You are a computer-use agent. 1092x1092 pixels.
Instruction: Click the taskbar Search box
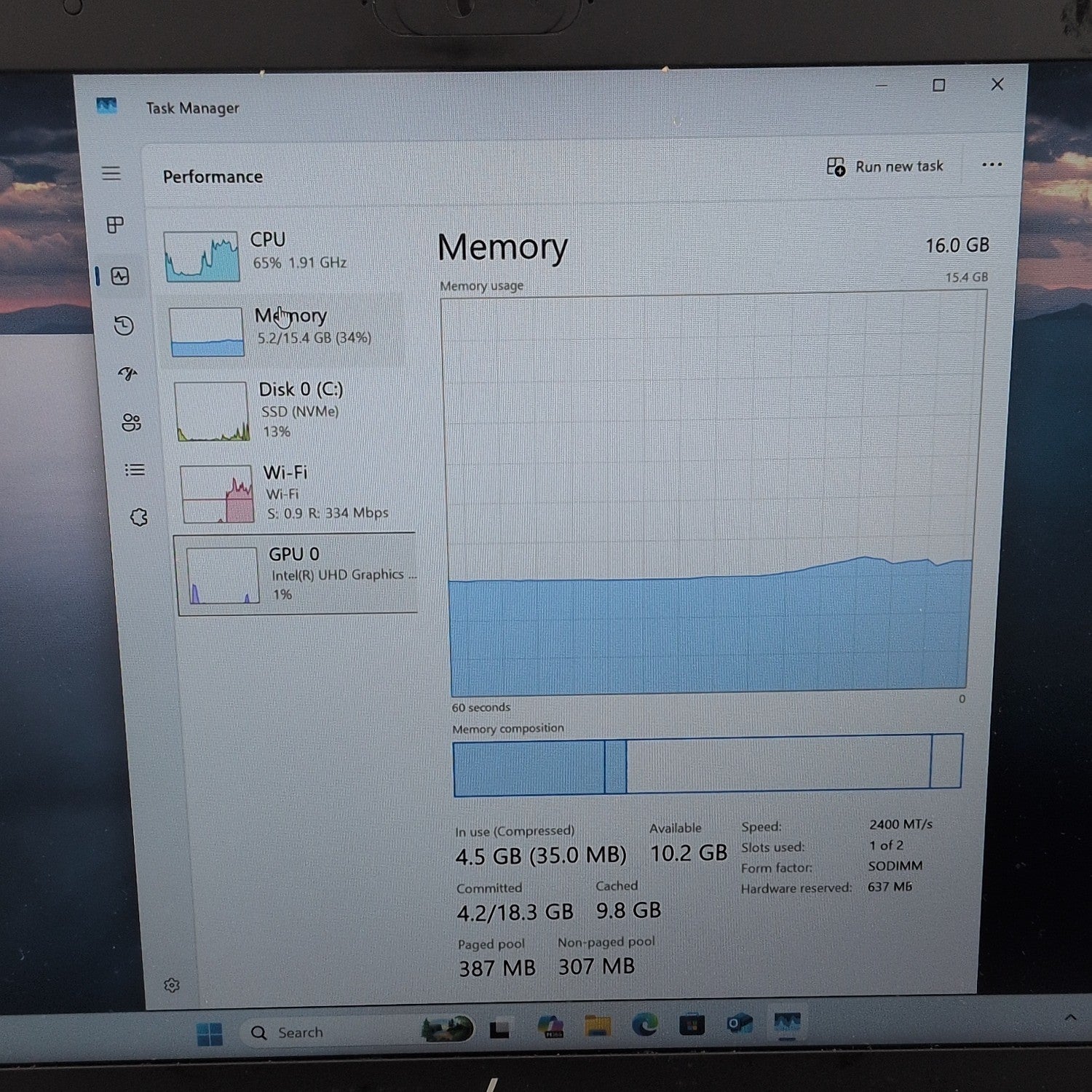pyautogui.click(x=357, y=1032)
